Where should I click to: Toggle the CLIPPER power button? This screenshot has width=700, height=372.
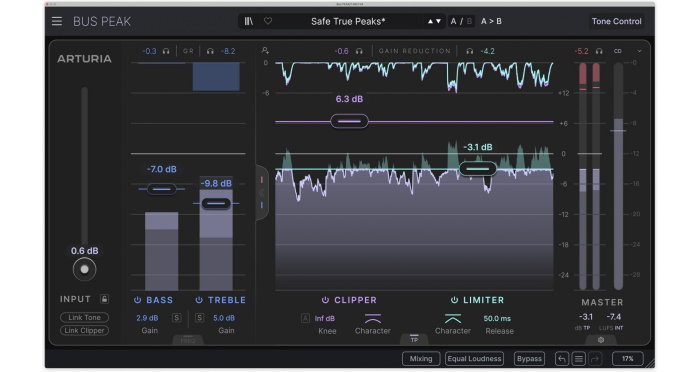tap(325, 300)
